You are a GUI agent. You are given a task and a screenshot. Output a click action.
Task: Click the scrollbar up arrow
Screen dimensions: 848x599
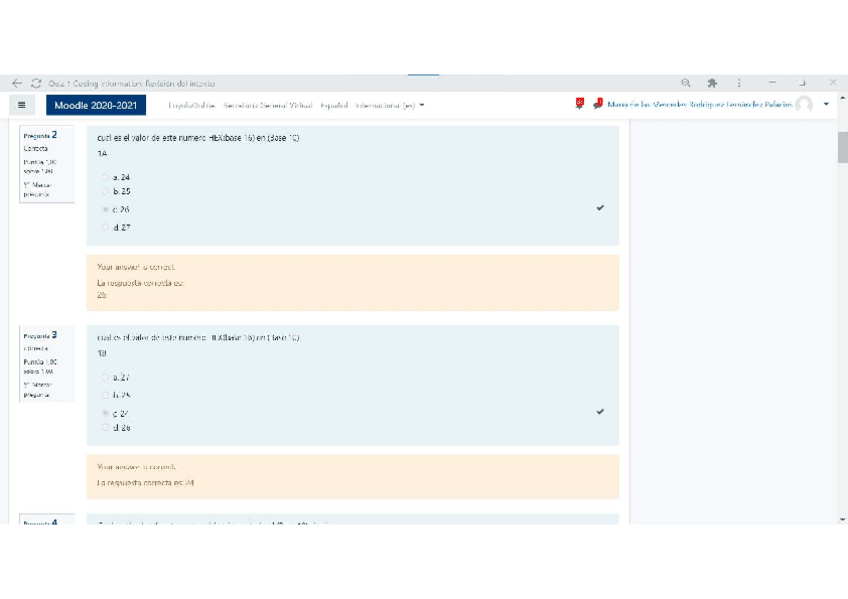point(843,98)
